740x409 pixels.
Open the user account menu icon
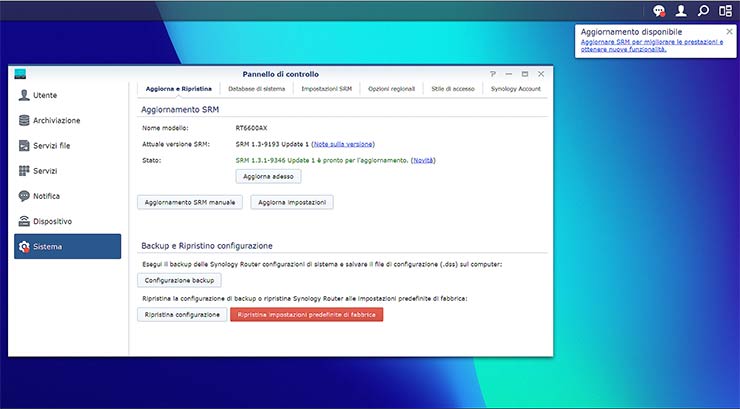tap(681, 11)
